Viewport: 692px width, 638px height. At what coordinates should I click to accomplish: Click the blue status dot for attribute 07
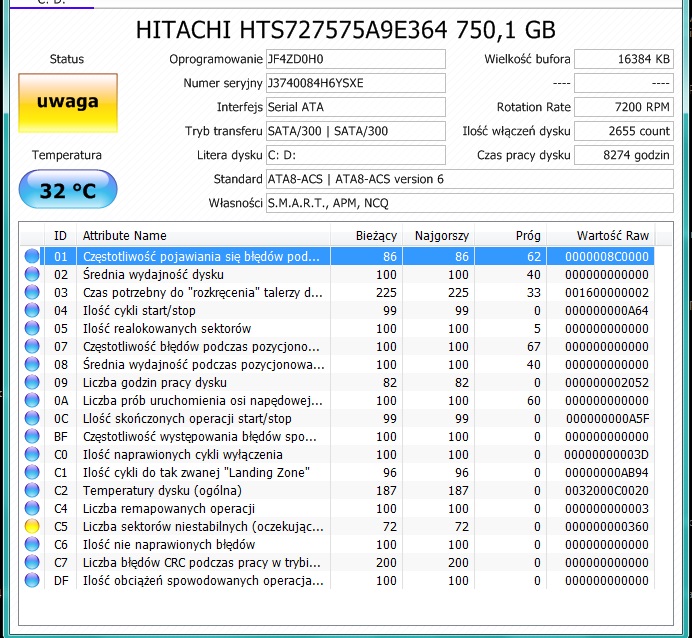[32, 346]
